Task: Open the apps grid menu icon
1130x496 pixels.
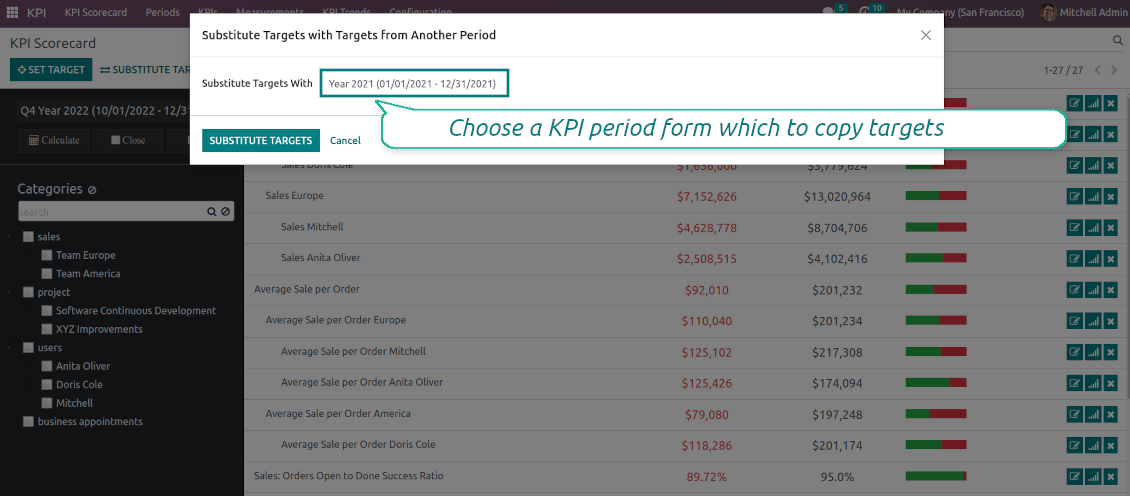Action: click(12, 12)
